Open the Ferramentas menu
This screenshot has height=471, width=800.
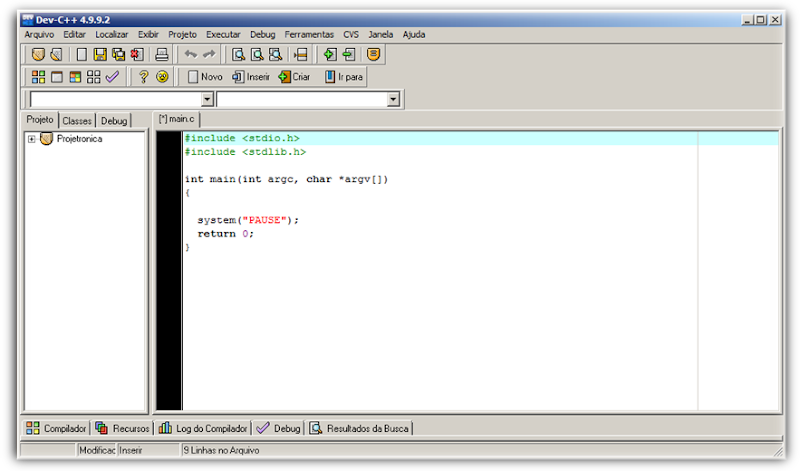coord(309,34)
